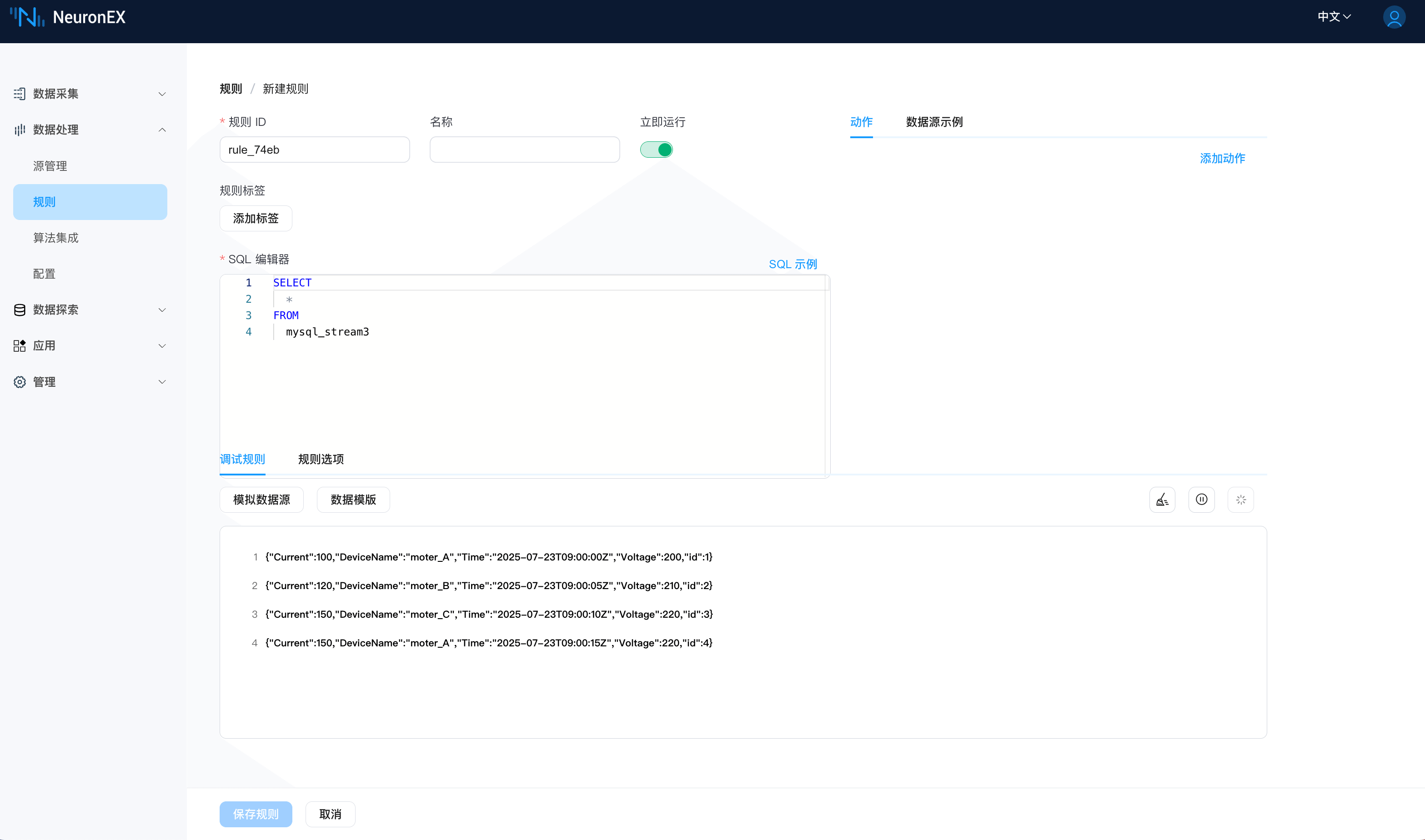
Task: Pause the debug output stream
Action: coord(1201,499)
